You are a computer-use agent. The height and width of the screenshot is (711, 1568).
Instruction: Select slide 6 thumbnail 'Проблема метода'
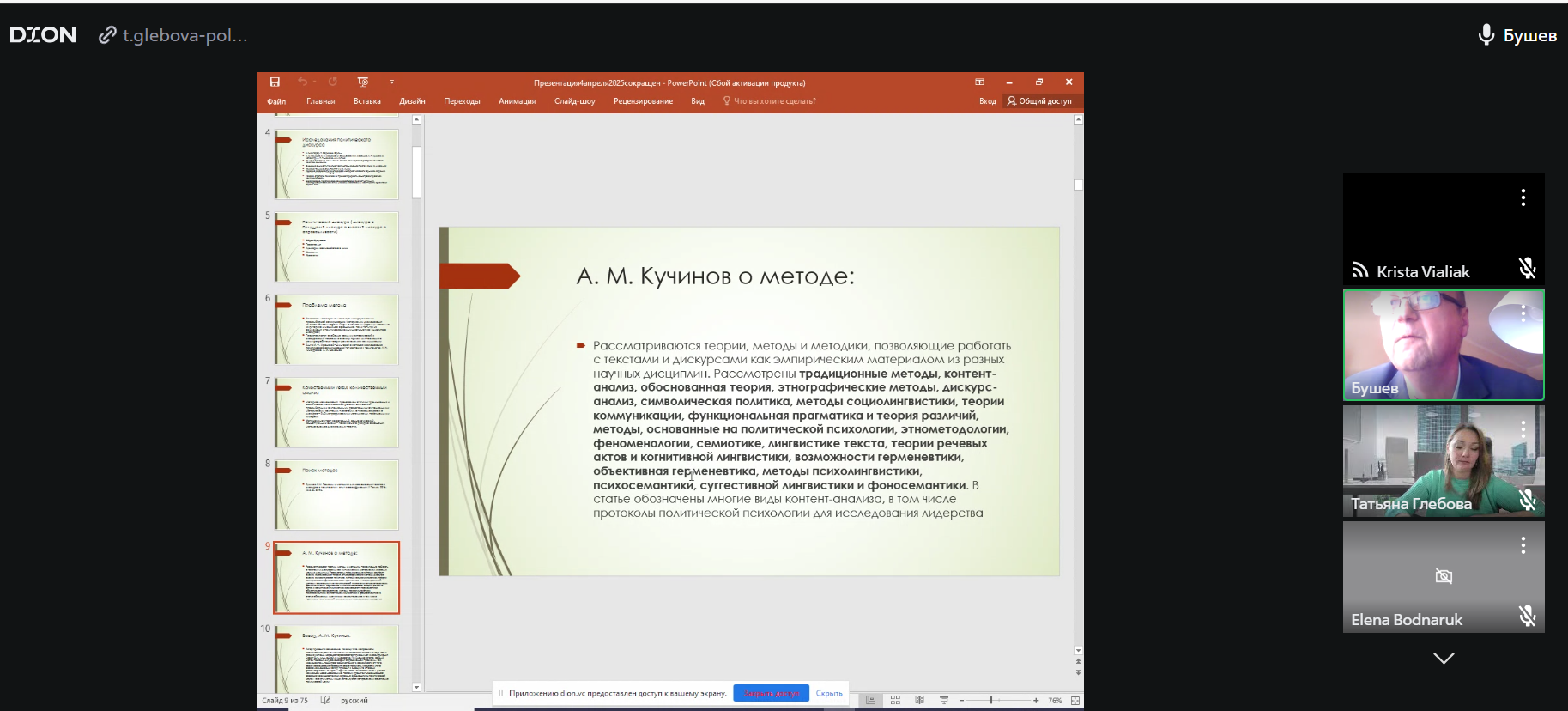[x=336, y=329]
